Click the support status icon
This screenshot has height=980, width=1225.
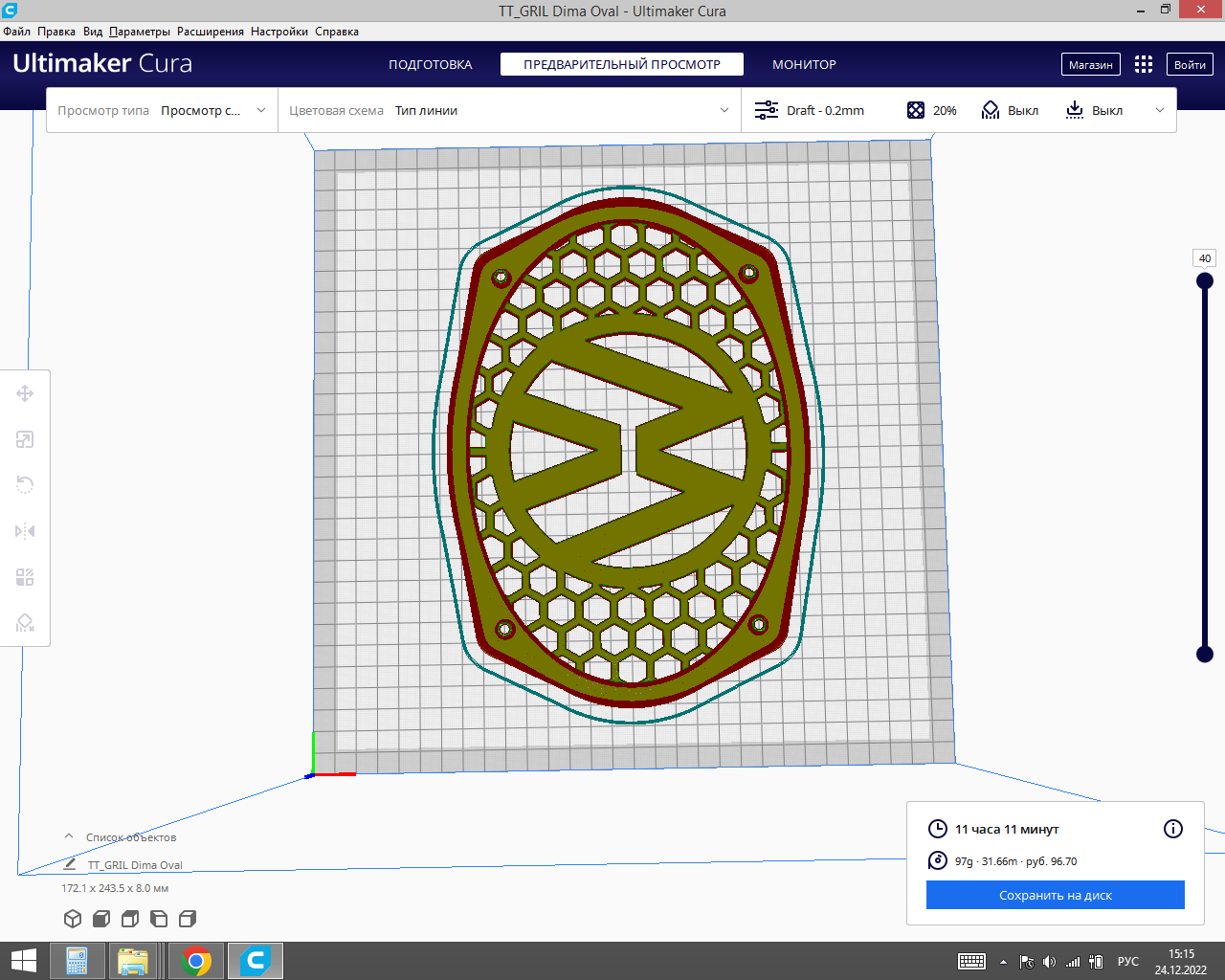click(x=991, y=110)
